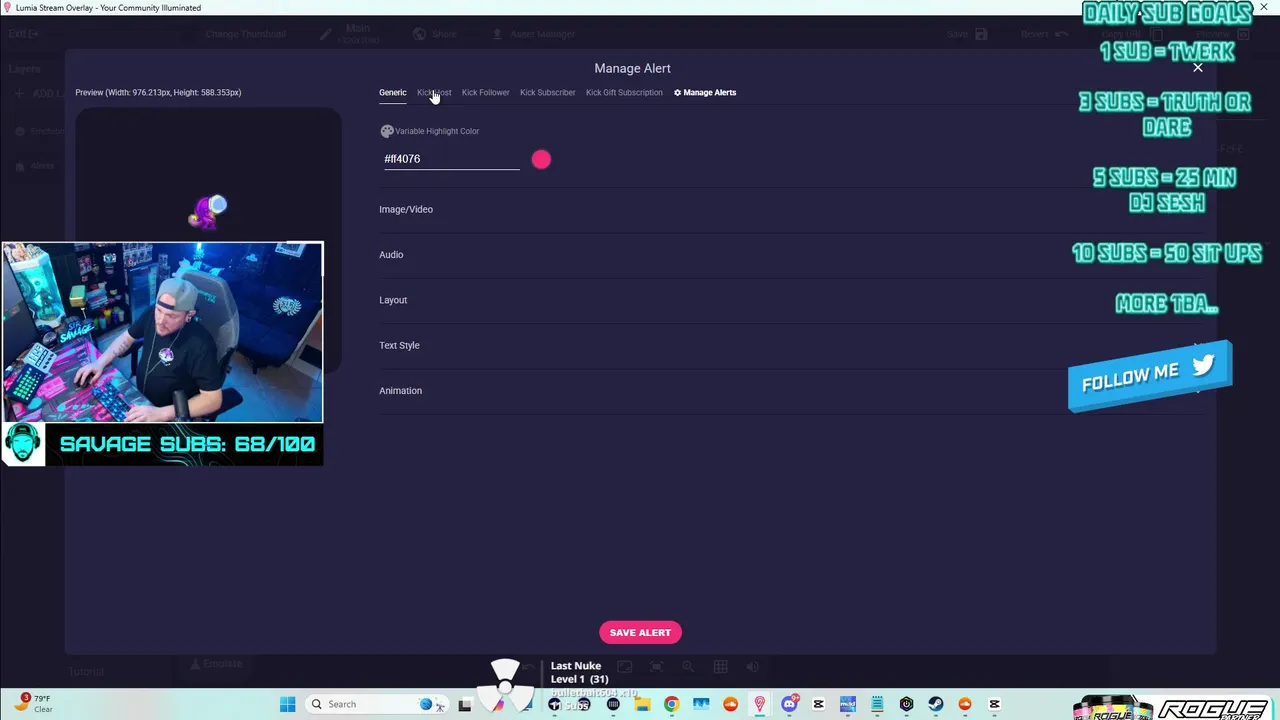1280x720 pixels.
Task: Expand the Text Style section
Action: coord(790,345)
